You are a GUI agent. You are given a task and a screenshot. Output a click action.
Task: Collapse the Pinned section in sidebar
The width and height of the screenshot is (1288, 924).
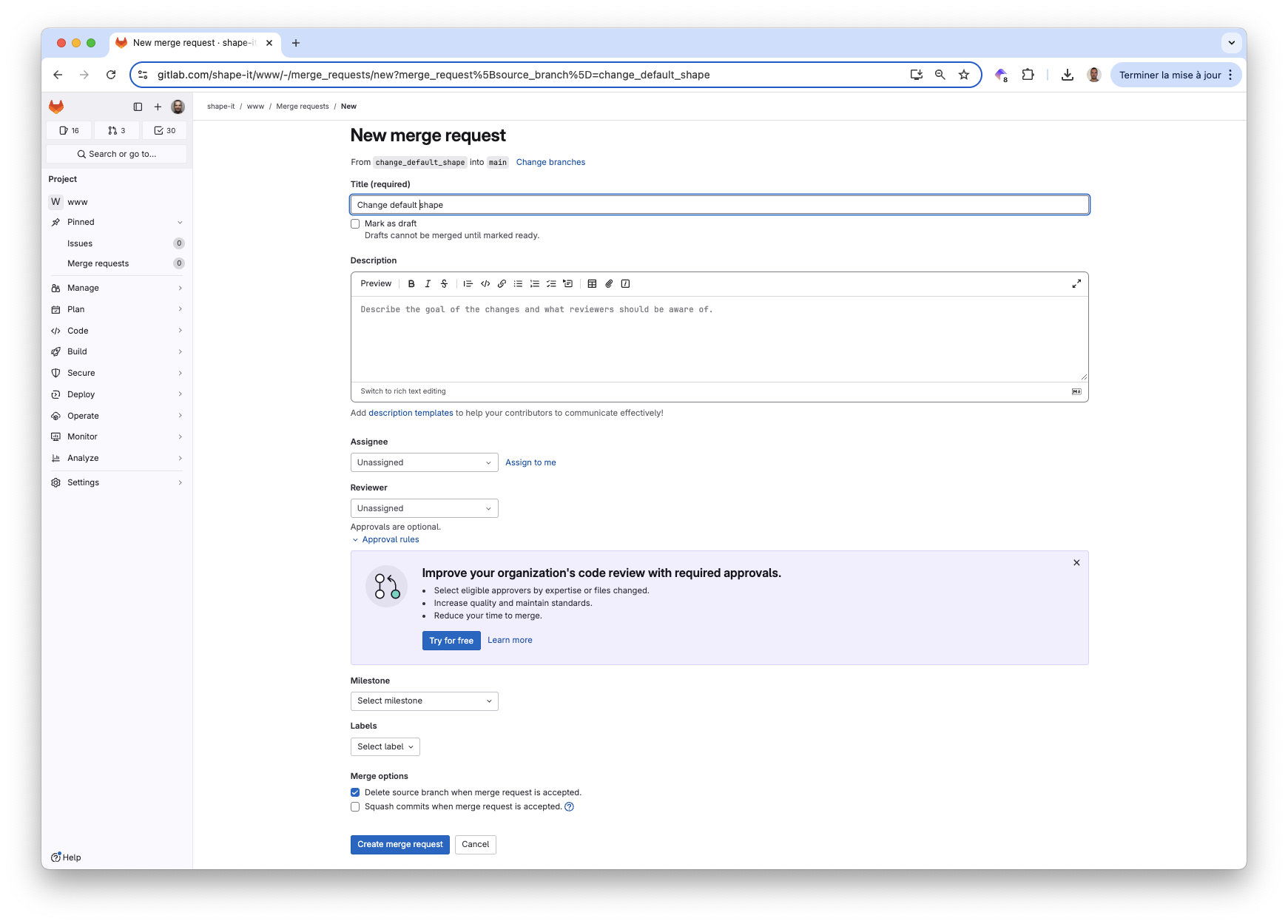[117, 223]
